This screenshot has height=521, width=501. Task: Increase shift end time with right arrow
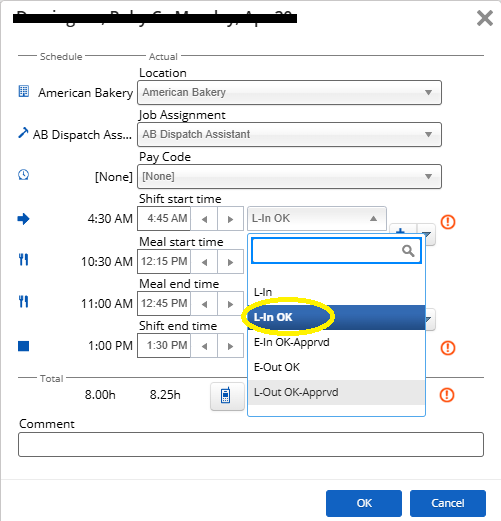tap(230, 346)
